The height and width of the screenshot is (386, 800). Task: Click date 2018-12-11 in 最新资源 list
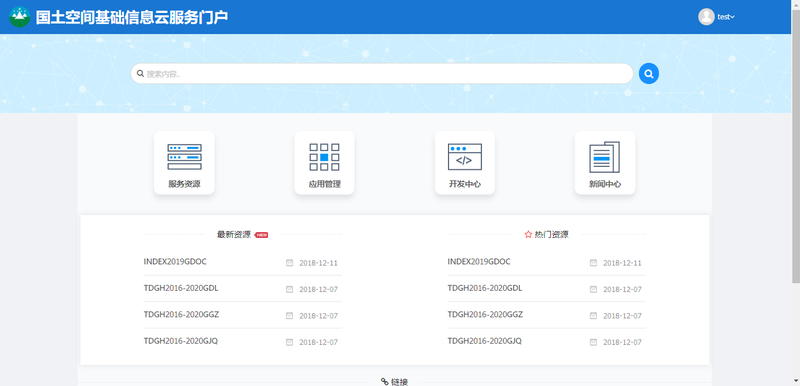pyautogui.click(x=318, y=263)
